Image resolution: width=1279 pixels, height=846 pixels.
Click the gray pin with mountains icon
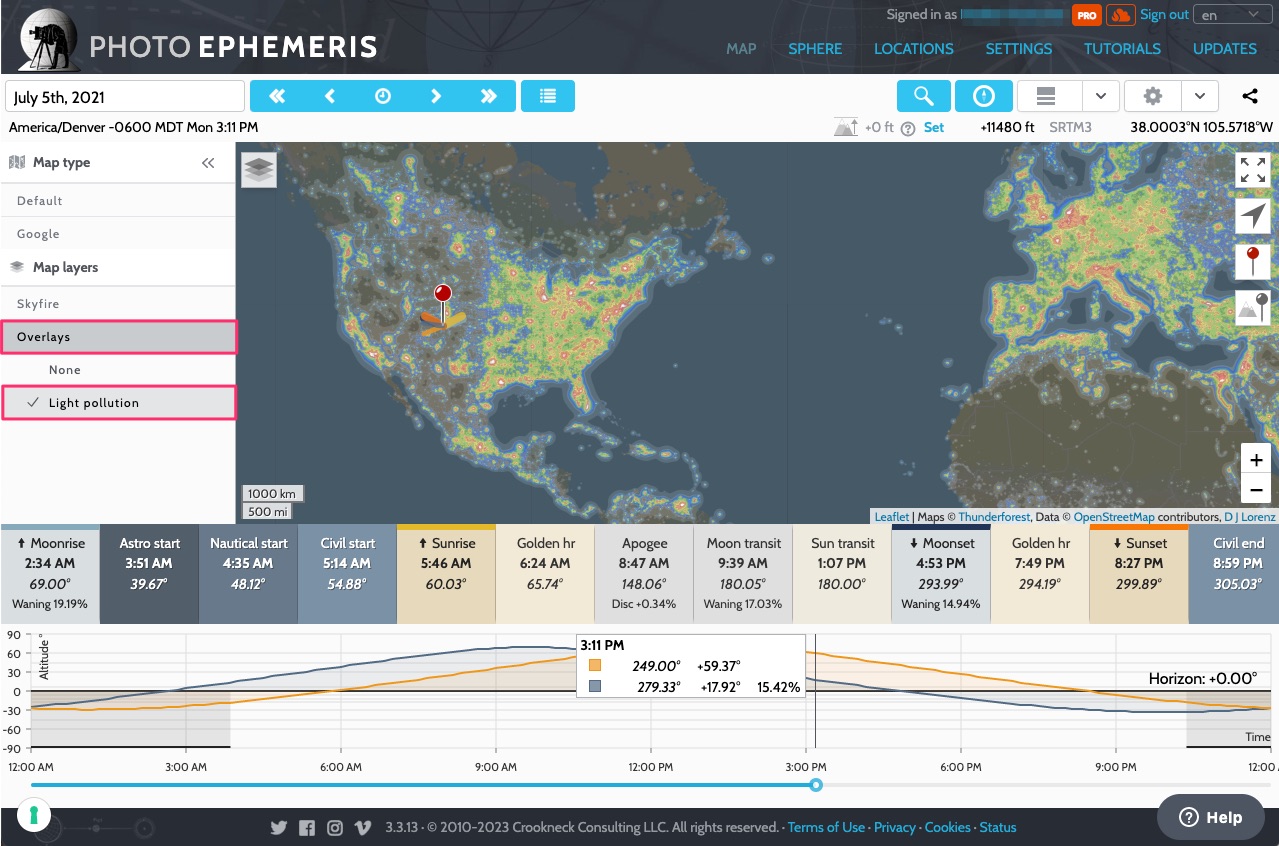pos(1253,308)
